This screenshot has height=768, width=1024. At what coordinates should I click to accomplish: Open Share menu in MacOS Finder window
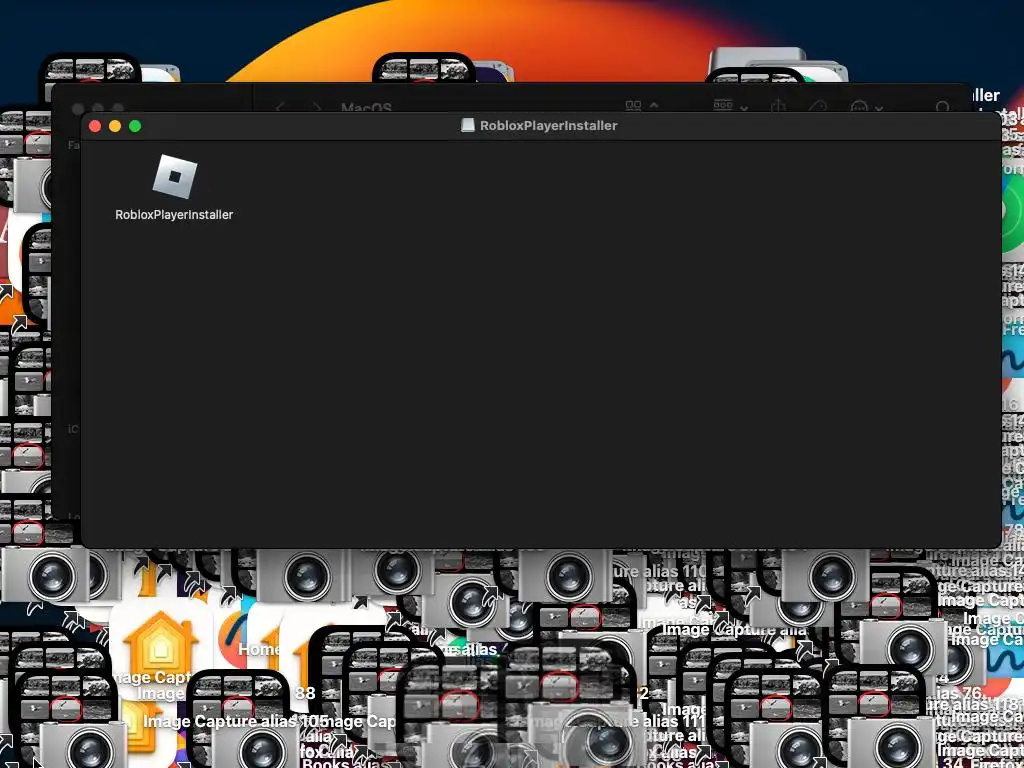778,106
